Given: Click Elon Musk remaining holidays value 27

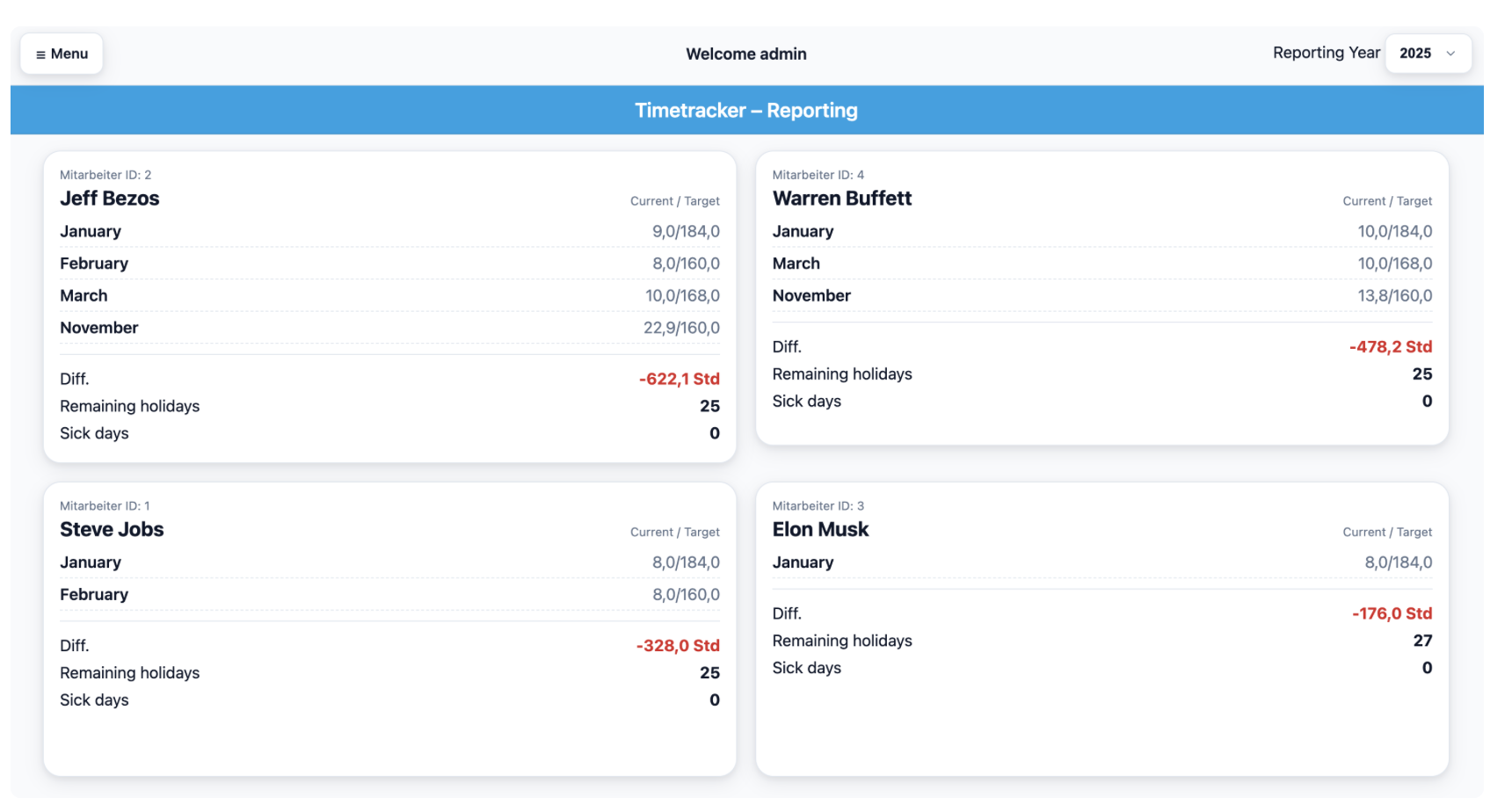Looking at the screenshot, I should pyautogui.click(x=1423, y=642).
